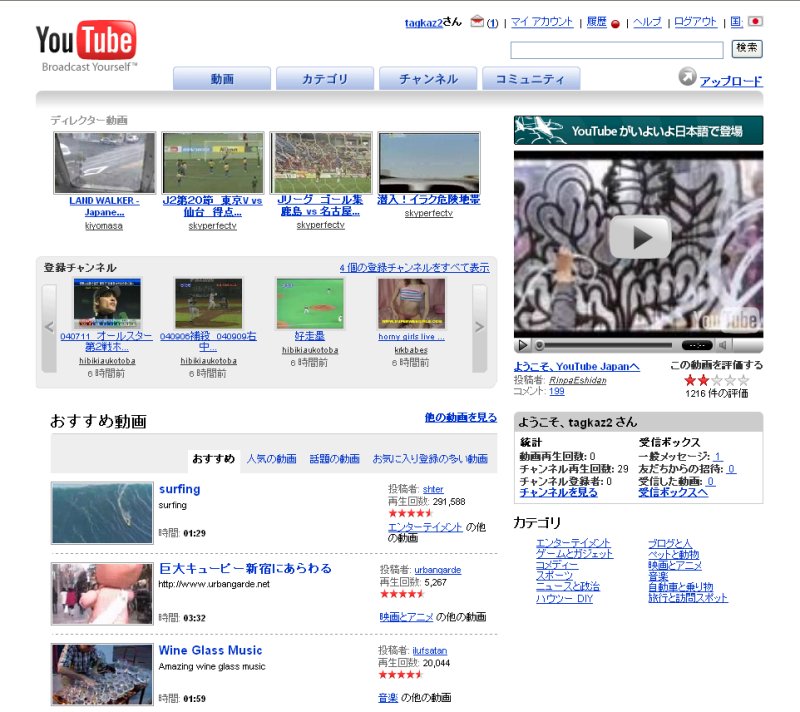Open the カテゴリ tab
This screenshot has height=712, width=800.
click(x=325, y=79)
